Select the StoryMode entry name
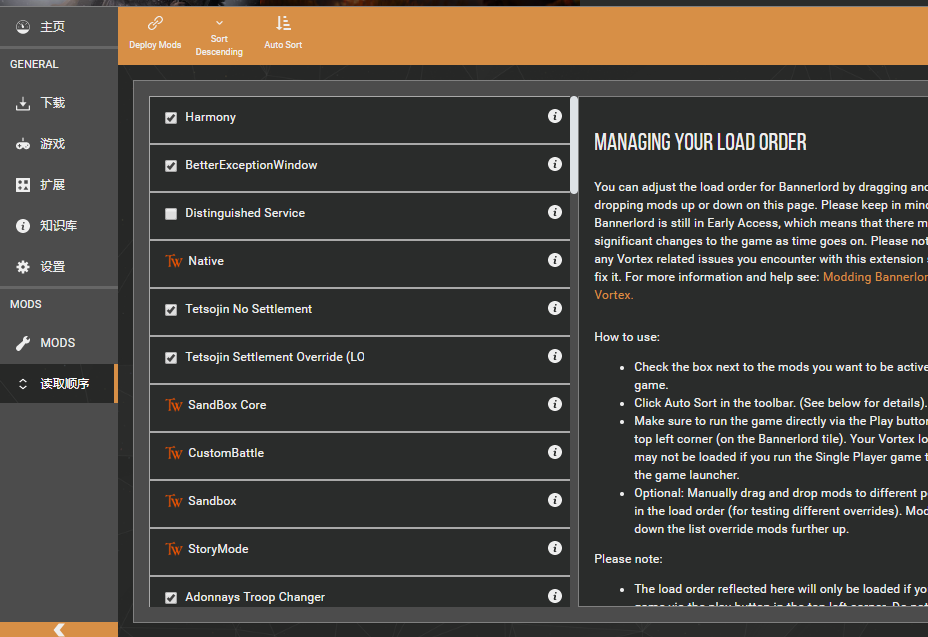Image resolution: width=928 pixels, height=637 pixels. pyautogui.click(x=218, y=549)
